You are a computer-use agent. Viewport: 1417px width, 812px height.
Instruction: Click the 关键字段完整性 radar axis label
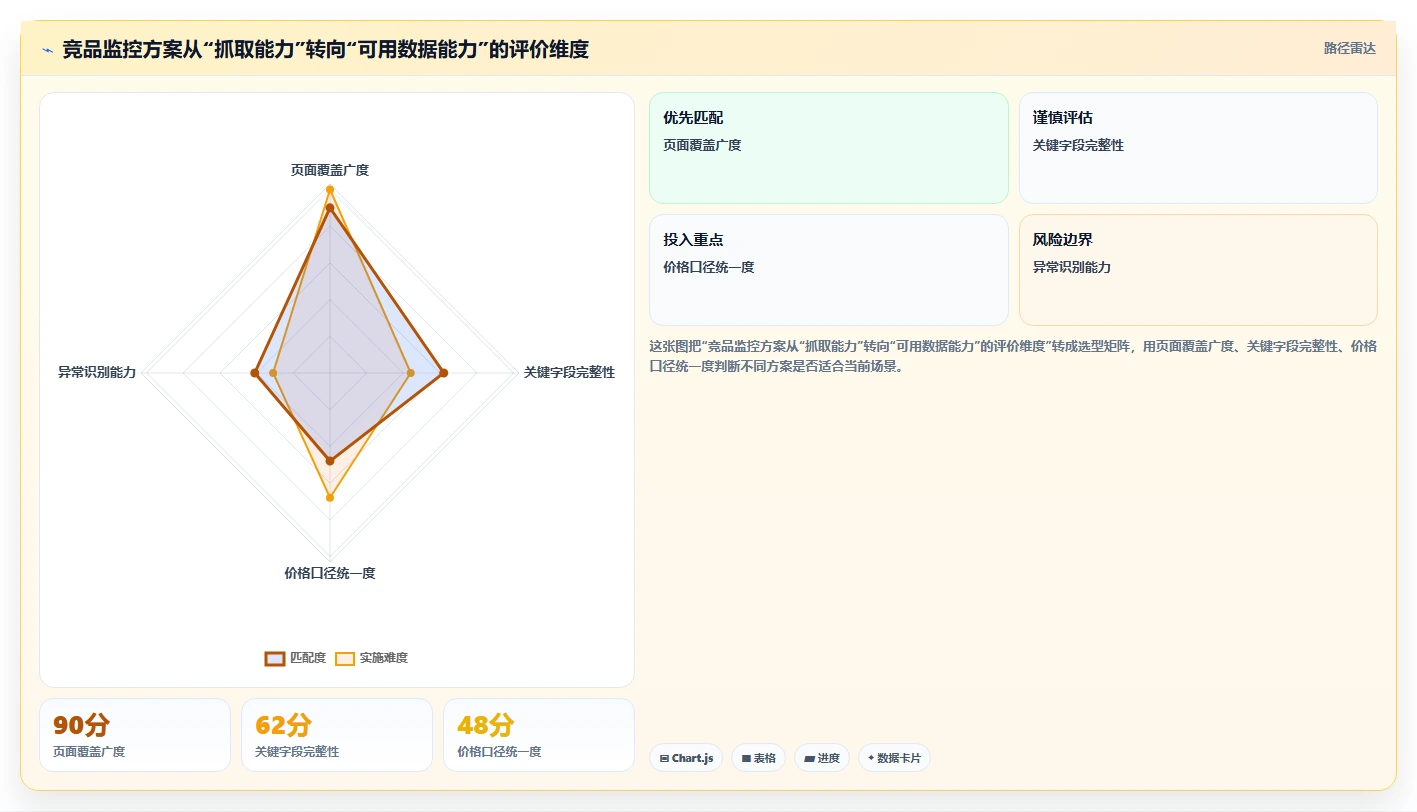[x=570, y=372]
